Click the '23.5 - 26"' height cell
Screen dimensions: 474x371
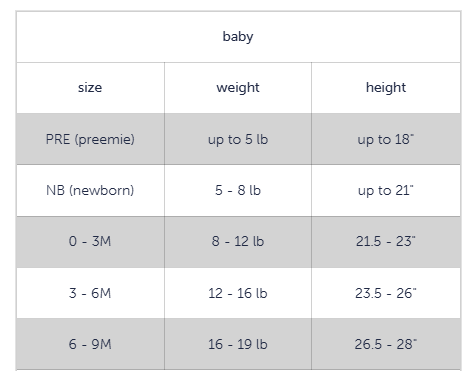point(386,293)
